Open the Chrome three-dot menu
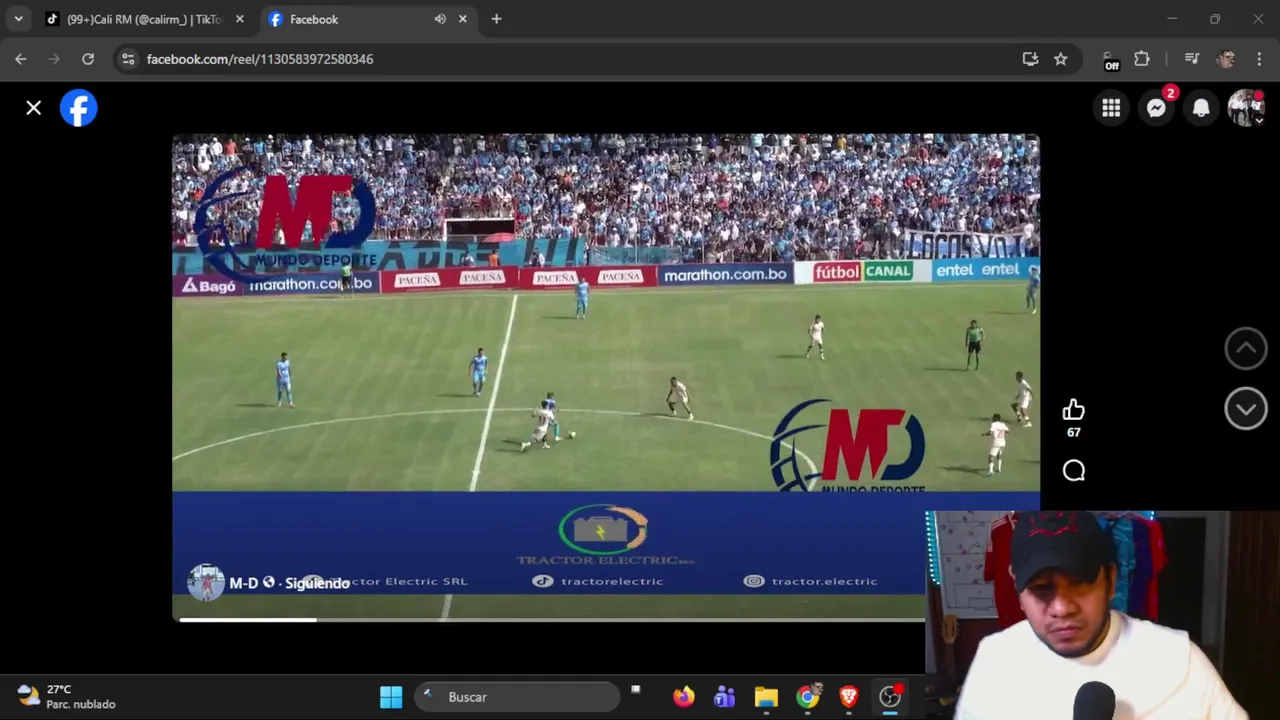The height and width of the screenshot is (720, 1280). [1259, 59]
